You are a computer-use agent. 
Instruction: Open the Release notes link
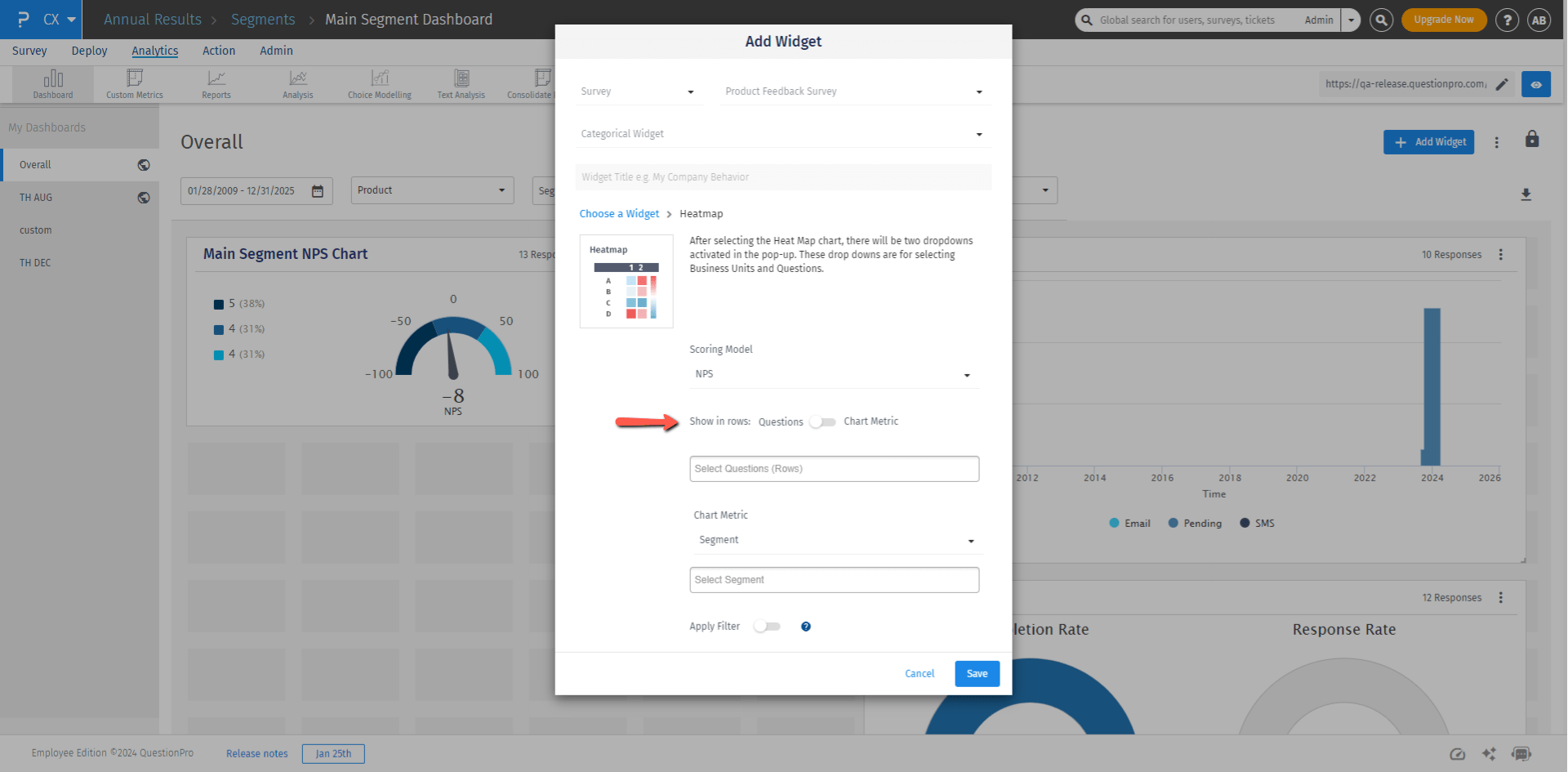256,753
